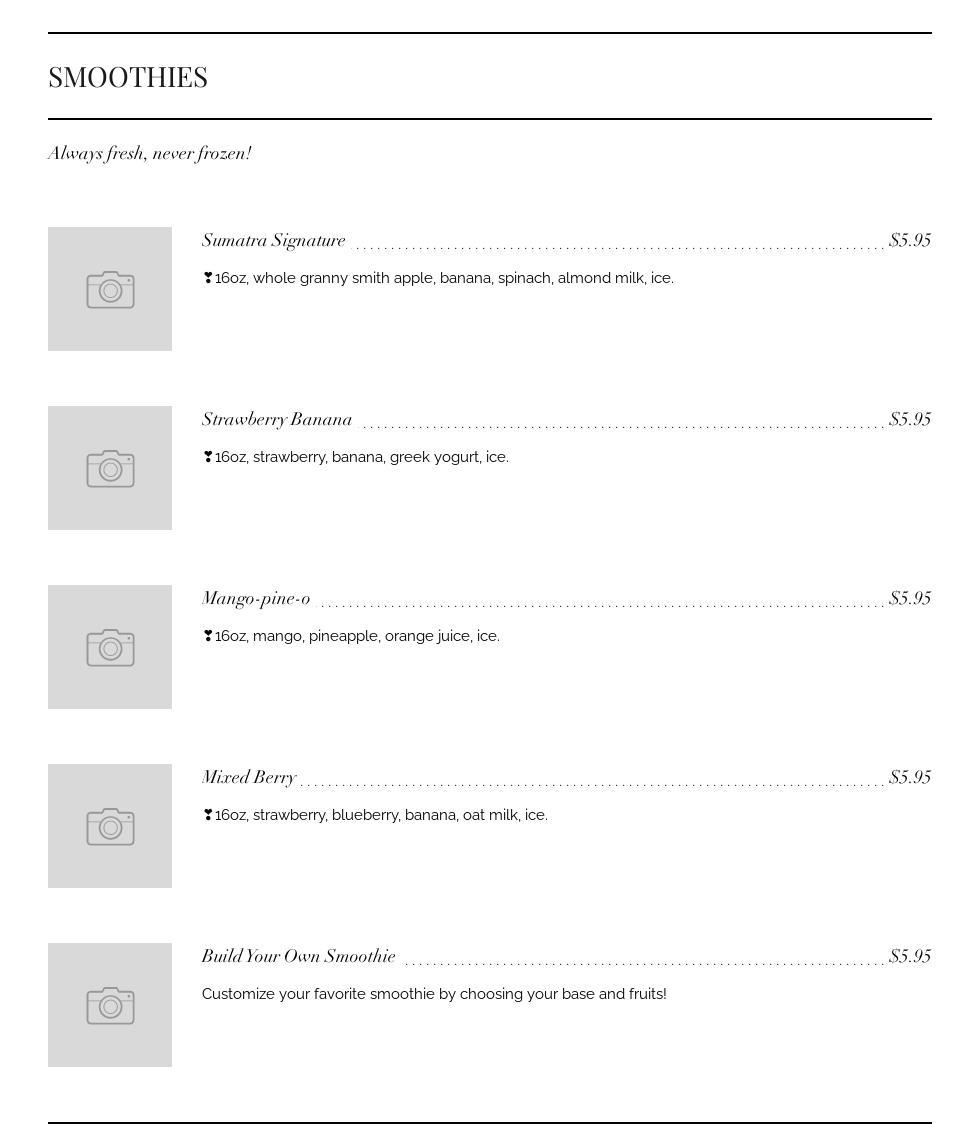This screenshot has width=965, height=1124.
Task: Click the Mango-pine-o camera placeholder image
Action: point(110,647)
